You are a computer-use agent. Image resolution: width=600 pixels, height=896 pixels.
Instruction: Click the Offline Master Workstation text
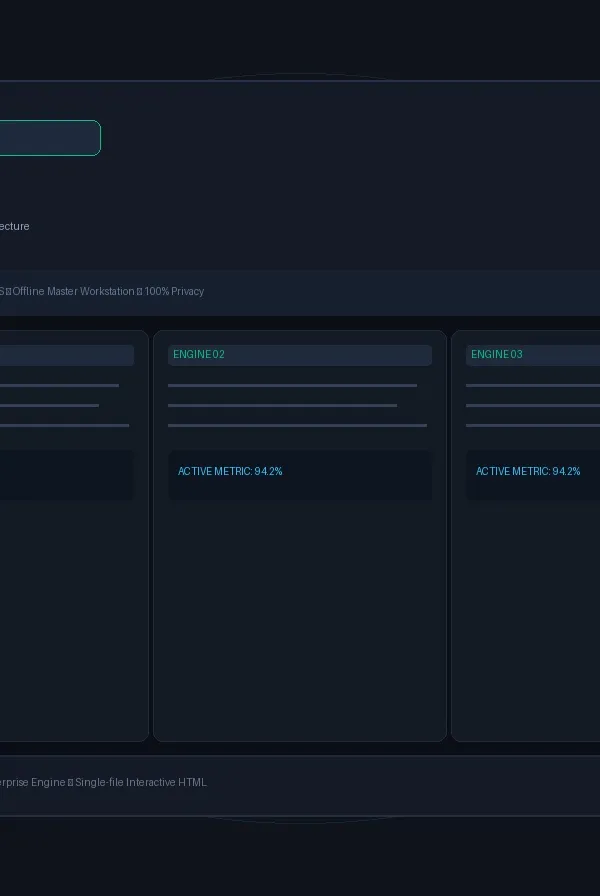pos(74,291)
